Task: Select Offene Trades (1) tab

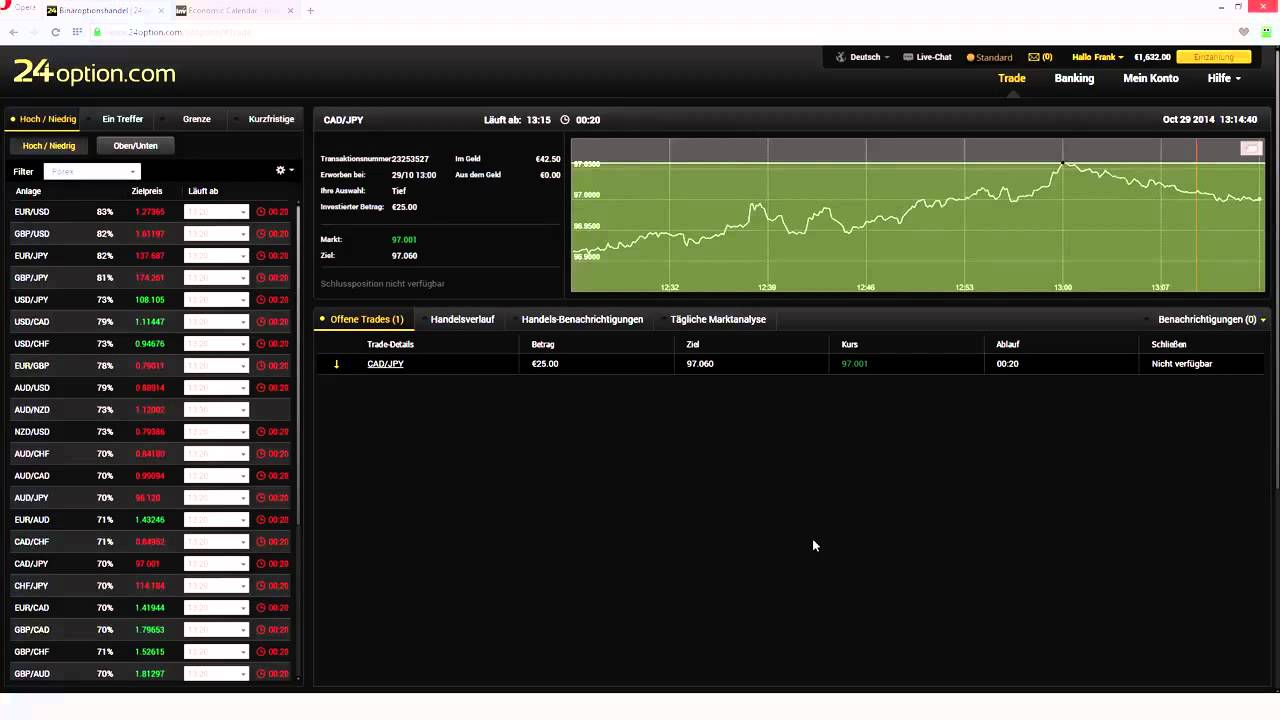Action: 366,320
